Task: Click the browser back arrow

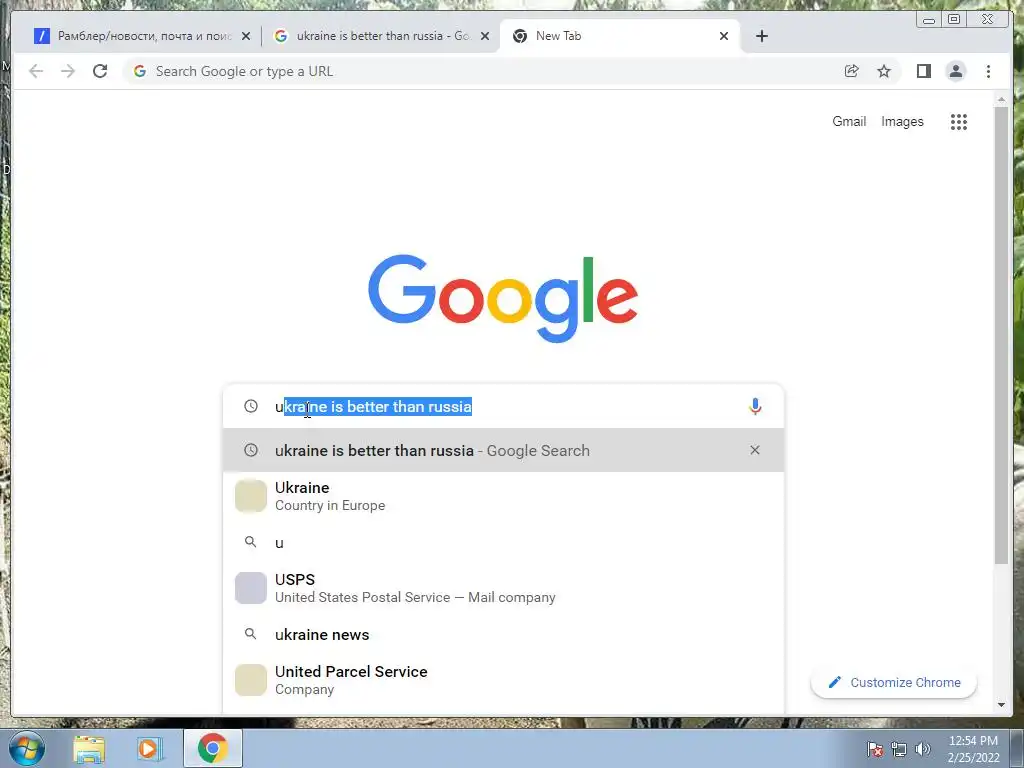Action: pyautogui.click(x=36, y=71)
